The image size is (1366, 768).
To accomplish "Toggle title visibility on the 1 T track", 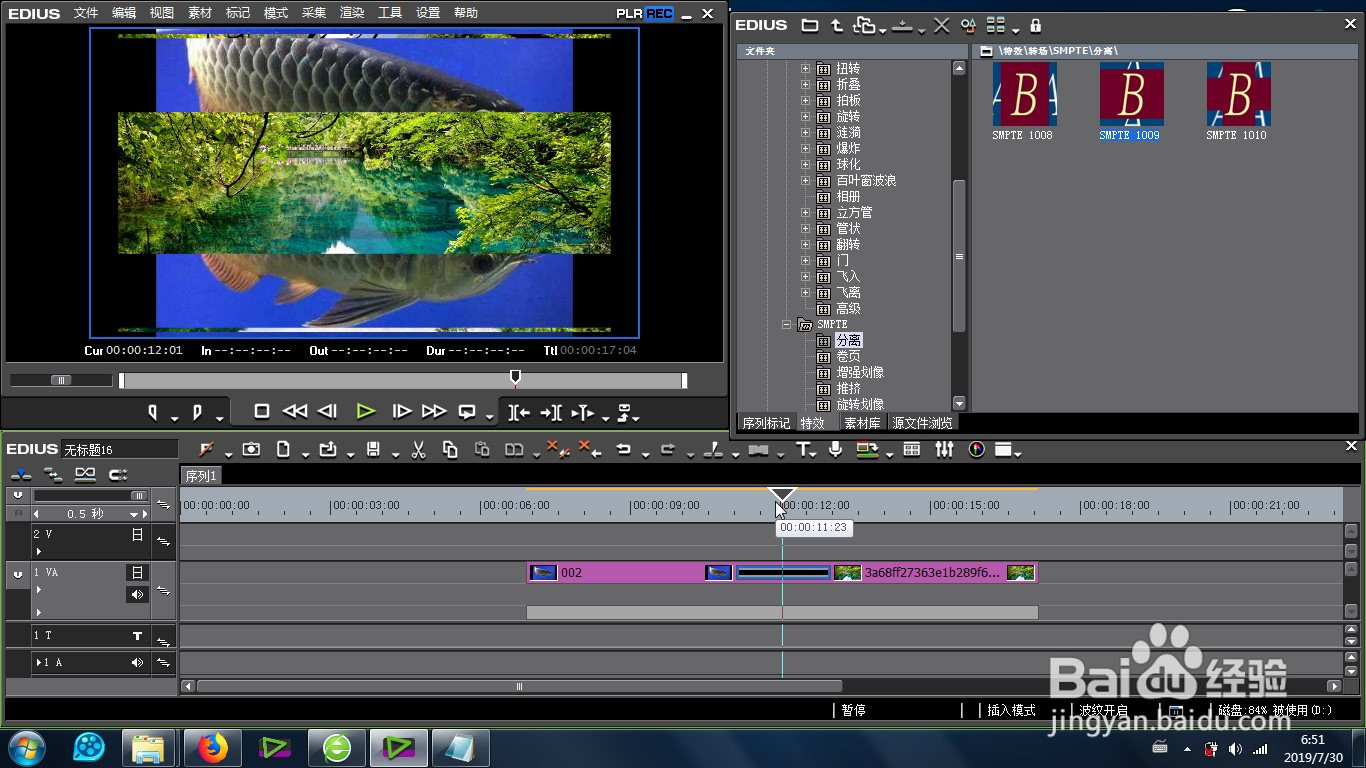I will 138,636.
